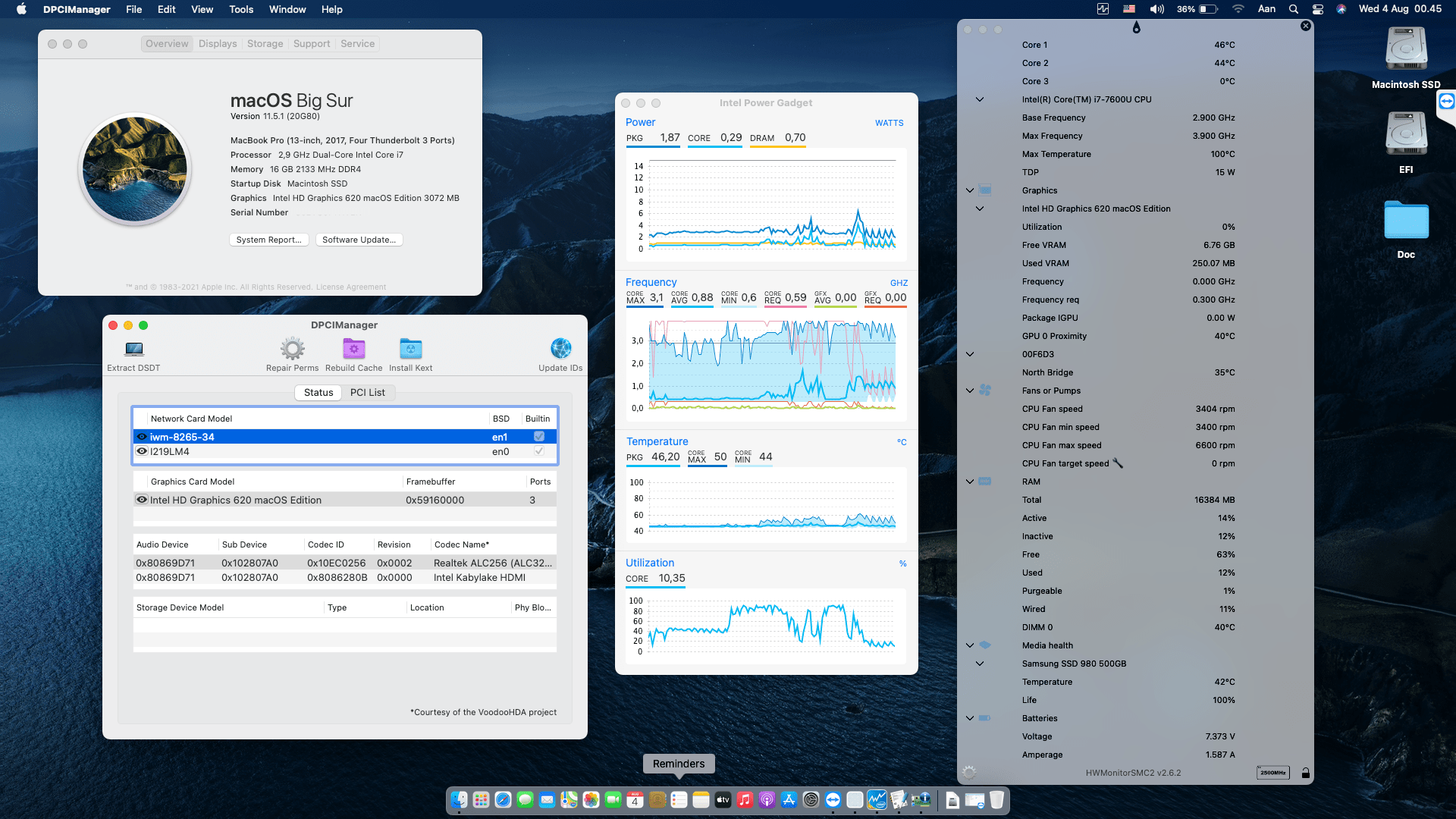Click the 2500MHz icon in HWMonitor footer

(1273, 773)
